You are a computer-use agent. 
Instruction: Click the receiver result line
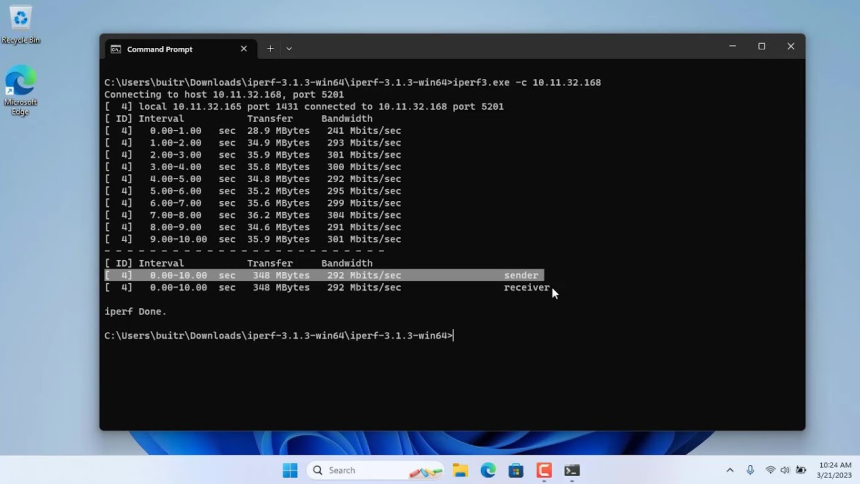[x=327, y=288]
